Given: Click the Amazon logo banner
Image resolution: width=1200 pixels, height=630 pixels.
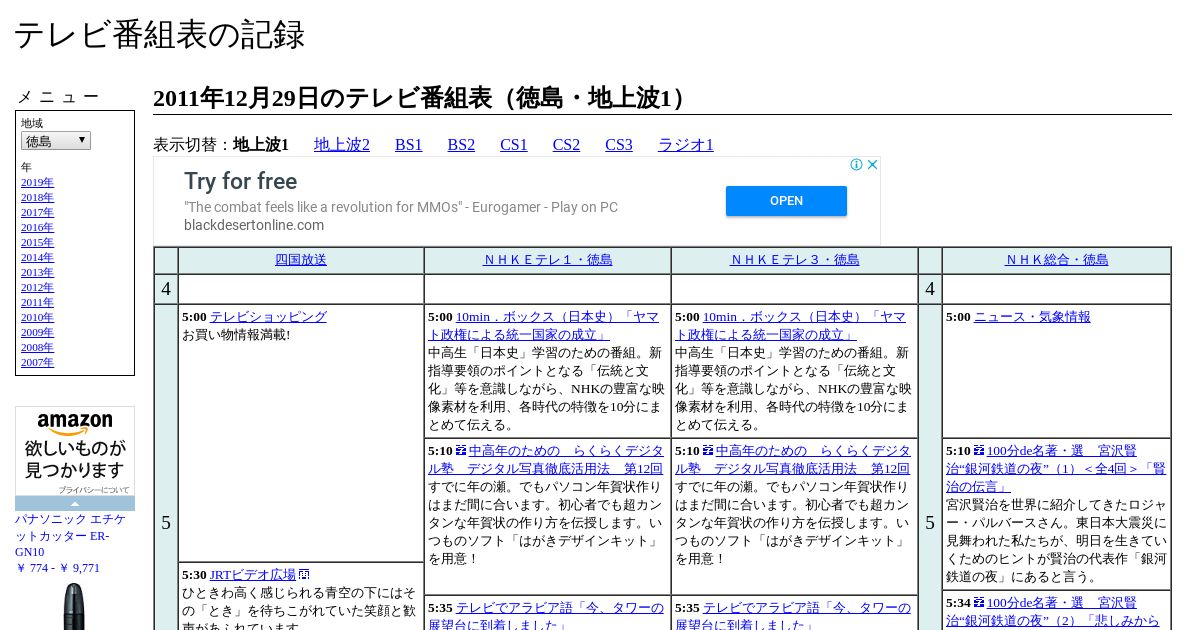Looking at the screenshot, I should 75,452.
